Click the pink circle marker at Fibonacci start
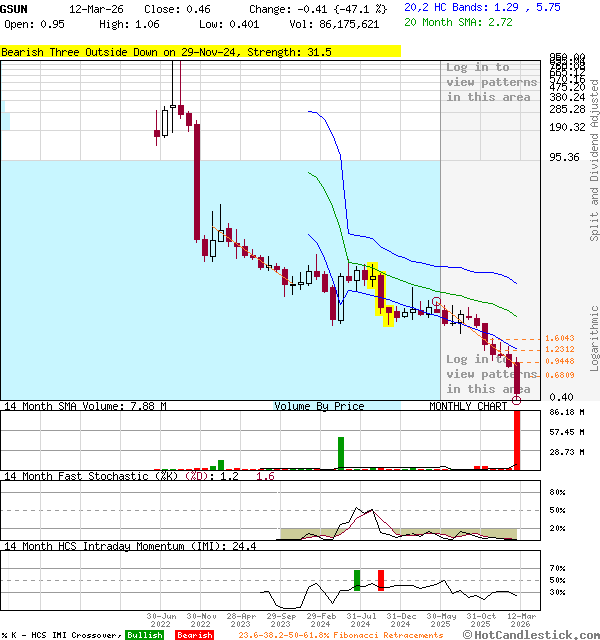The height and width of the screenshot is (640, 600). (x=436, y=301)
